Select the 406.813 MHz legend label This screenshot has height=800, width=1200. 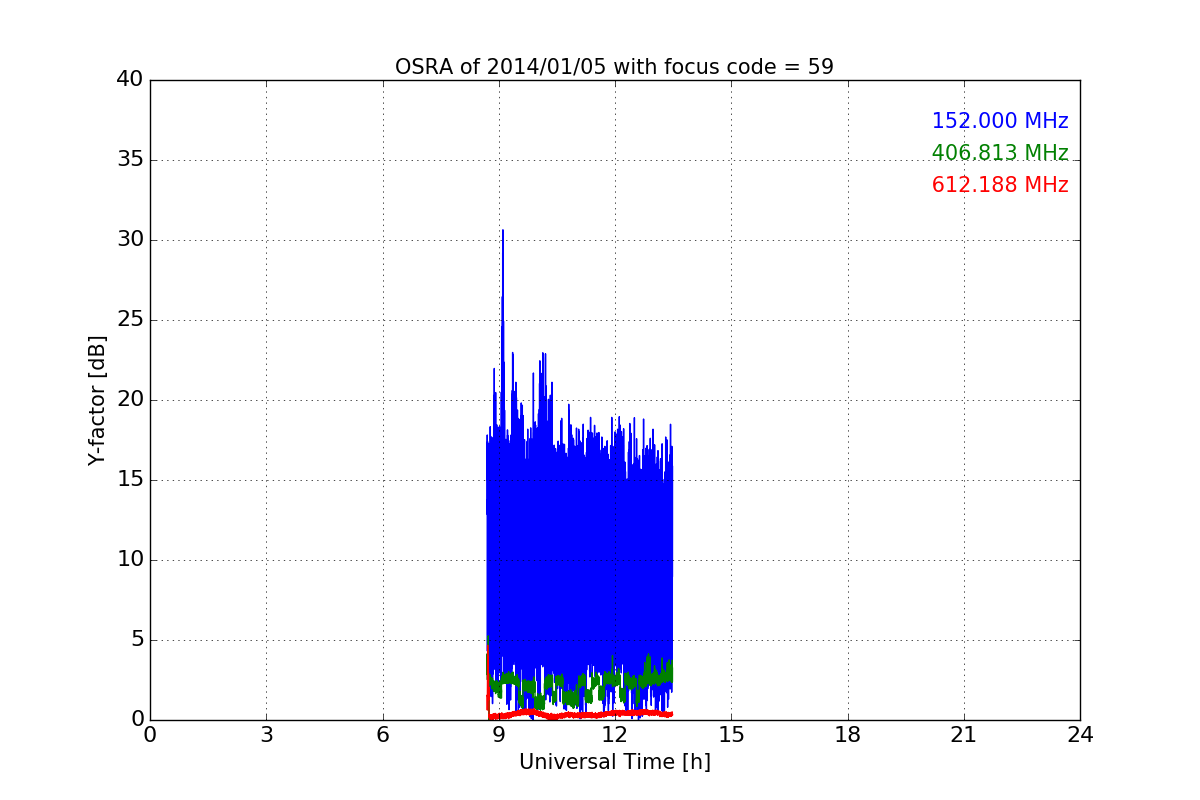tap(1000, 153)
